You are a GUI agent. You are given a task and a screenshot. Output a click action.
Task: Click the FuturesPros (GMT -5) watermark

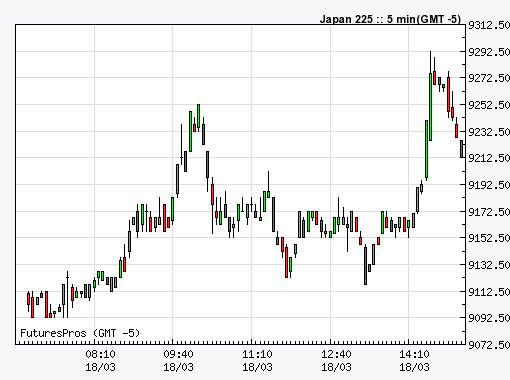tap(80, 333)
